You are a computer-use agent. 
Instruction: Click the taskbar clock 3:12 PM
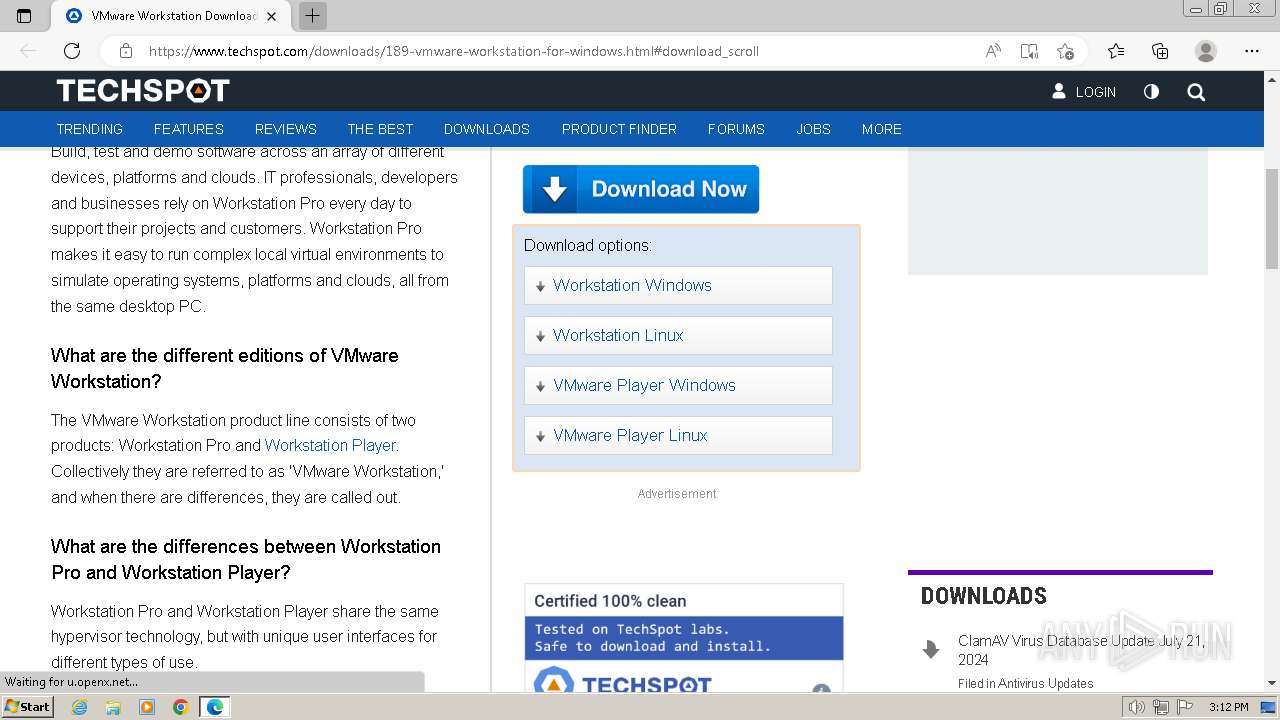(1228, 707)
